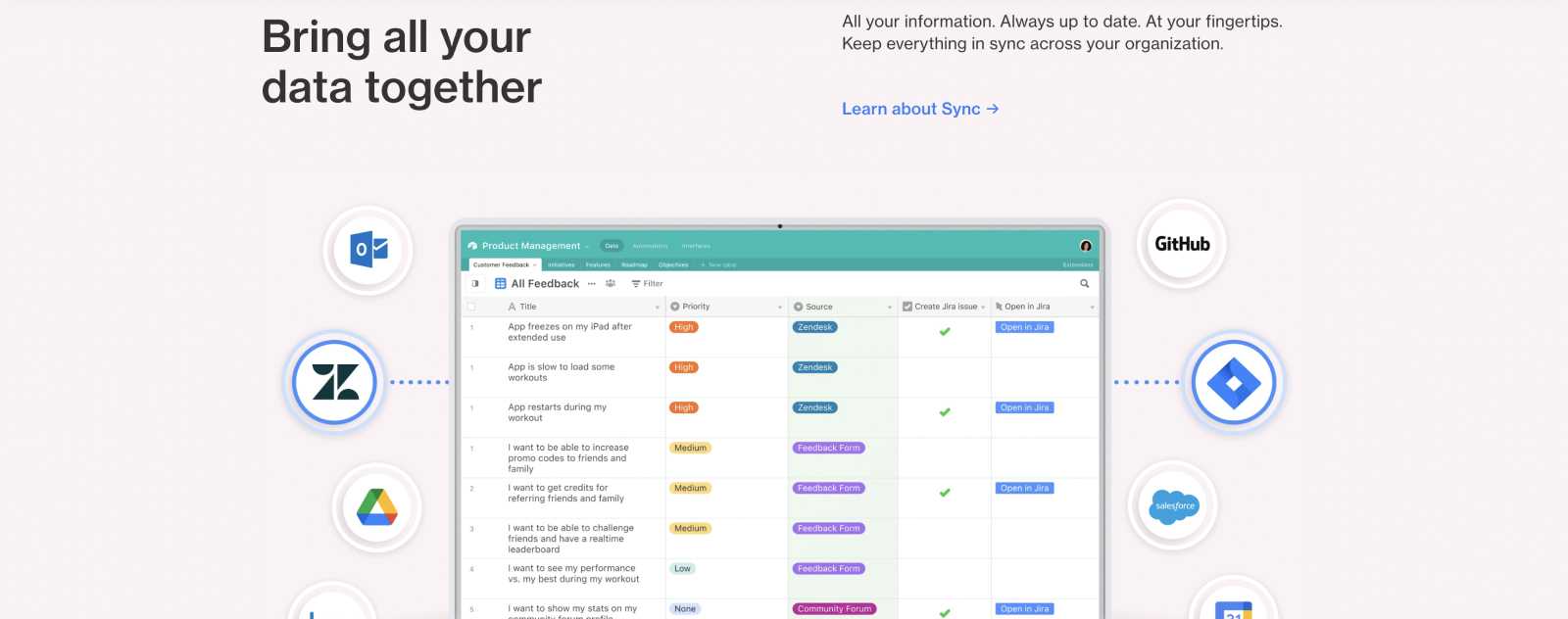The height and width of the screenshot is (619, 1568).
Task: Expand the Product Management base name dropdown
Action: tap(587, 247)
